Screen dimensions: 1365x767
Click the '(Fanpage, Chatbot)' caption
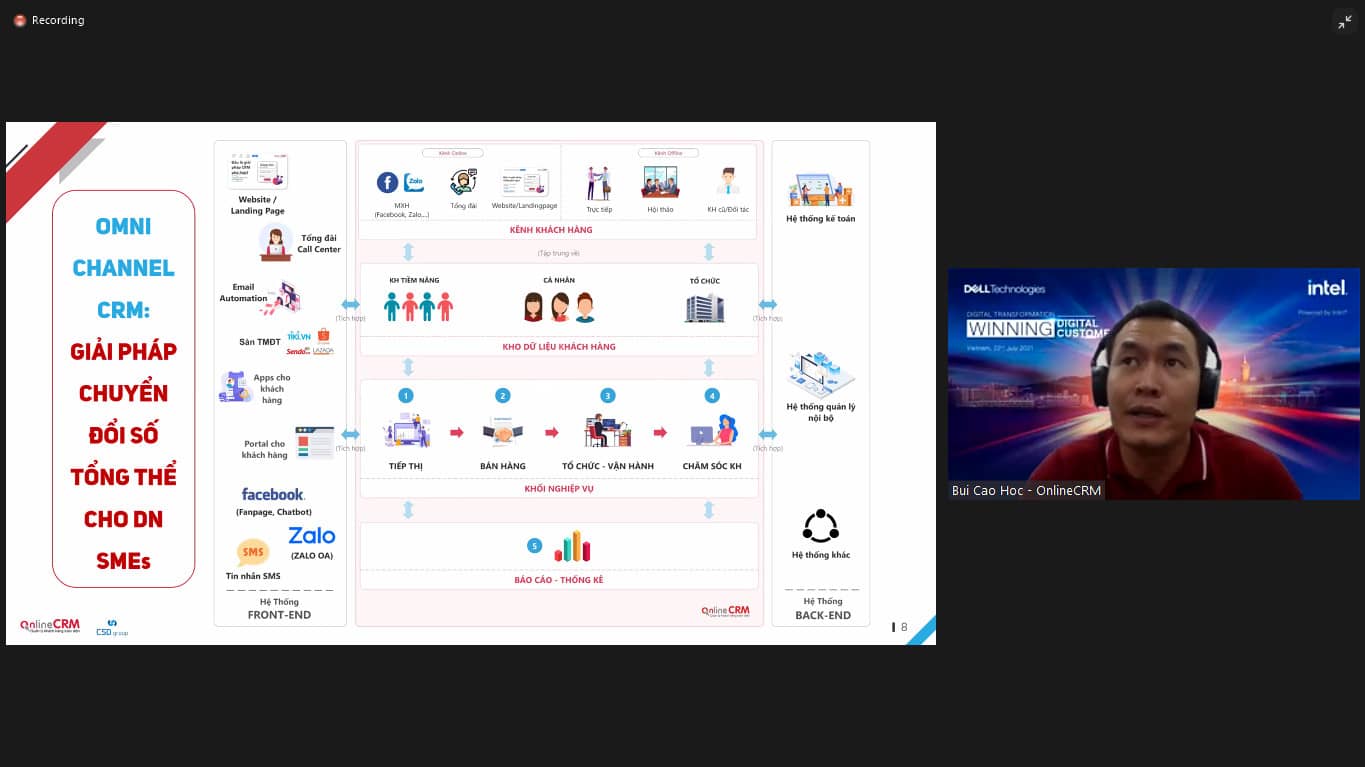pos(273,512)
